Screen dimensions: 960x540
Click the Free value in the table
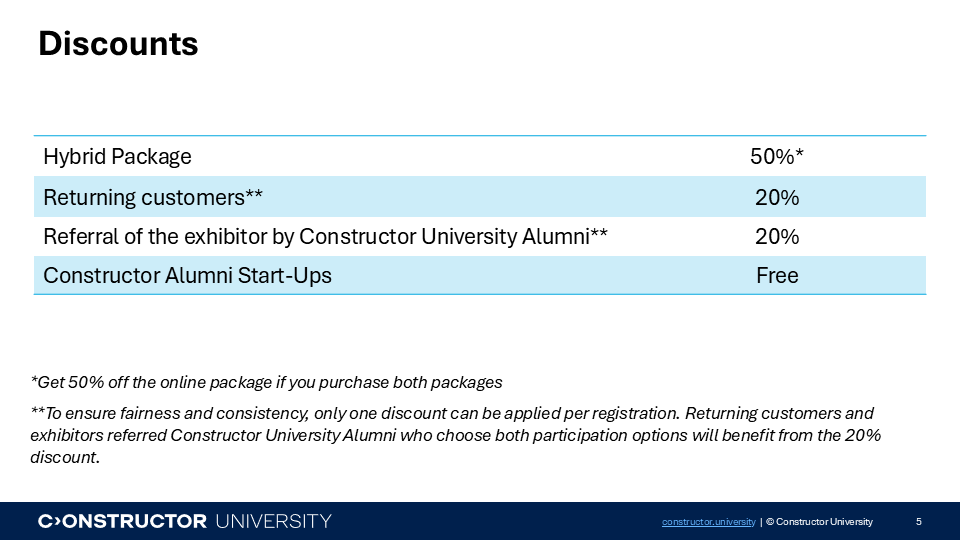coord(777,276)
